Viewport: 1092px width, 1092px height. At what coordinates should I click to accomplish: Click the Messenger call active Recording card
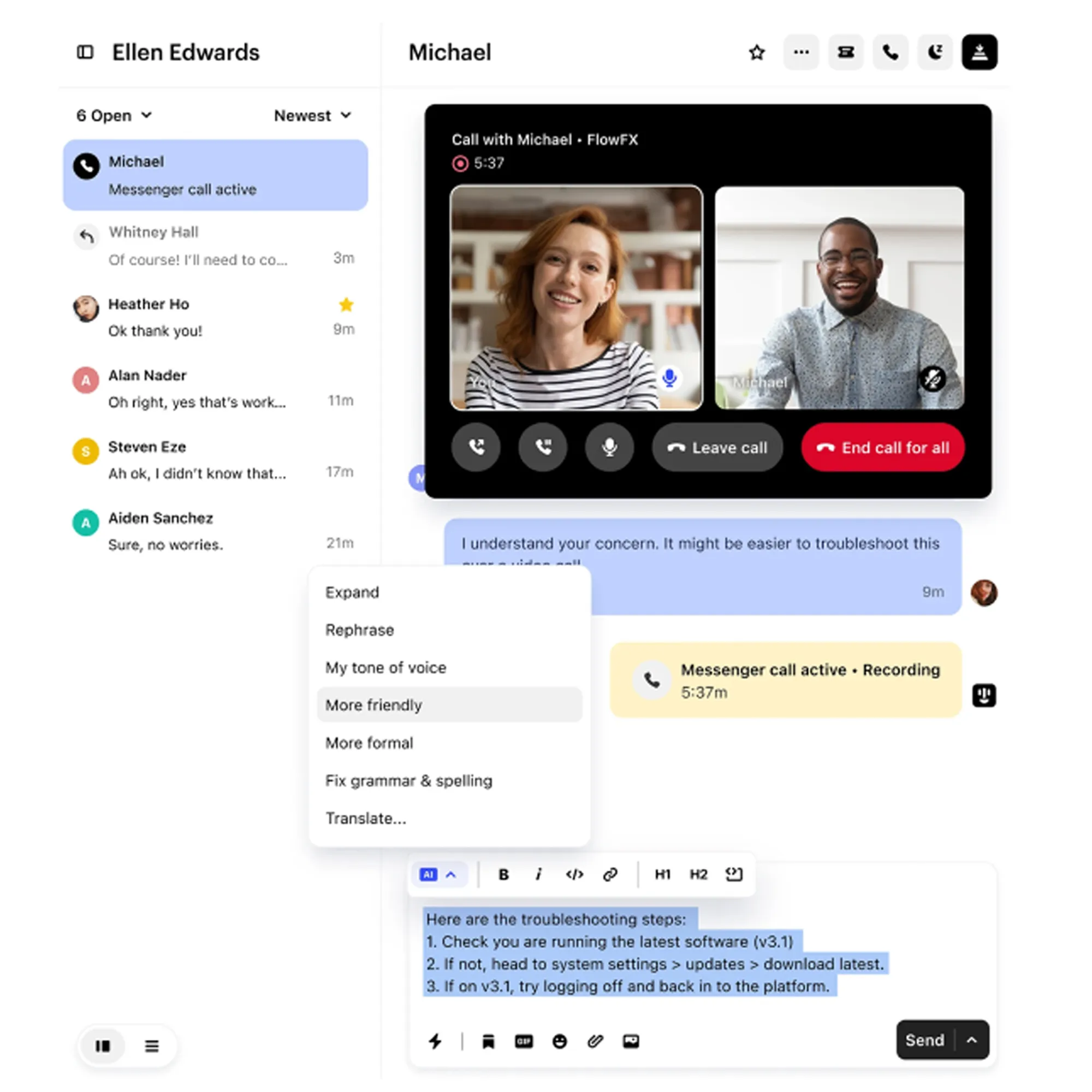point(786,680)
